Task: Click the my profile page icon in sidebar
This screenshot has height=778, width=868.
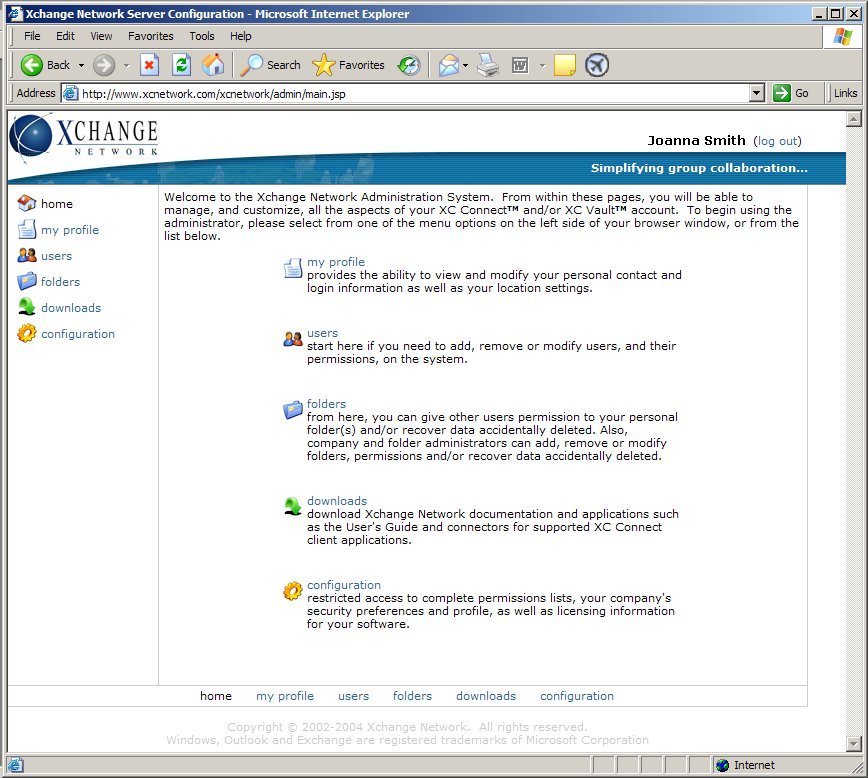Action: (x=27, y=229)
